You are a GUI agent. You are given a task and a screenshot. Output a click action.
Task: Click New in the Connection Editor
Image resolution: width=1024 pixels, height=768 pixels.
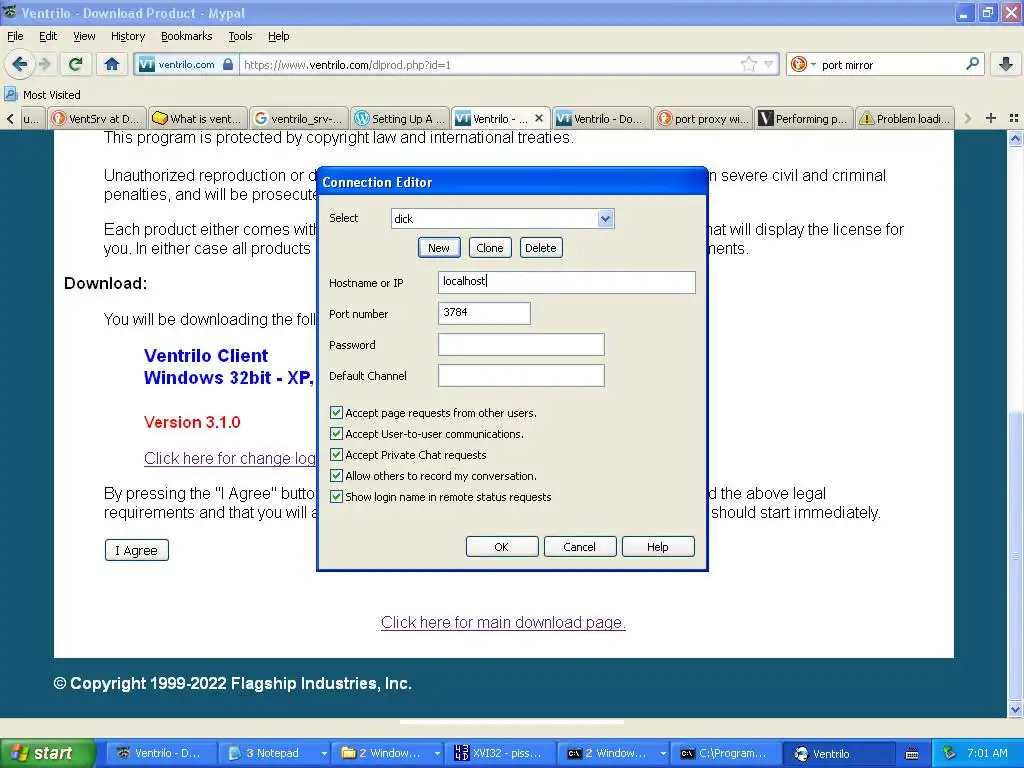click(x=439, y=248)
